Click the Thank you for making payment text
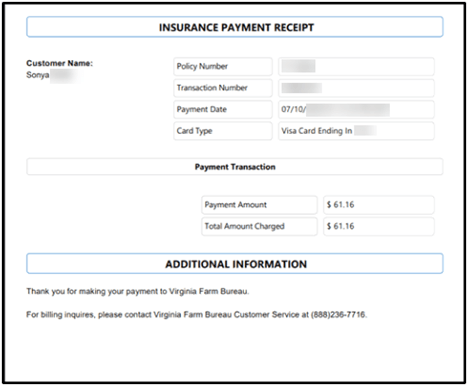 point(138,291)
